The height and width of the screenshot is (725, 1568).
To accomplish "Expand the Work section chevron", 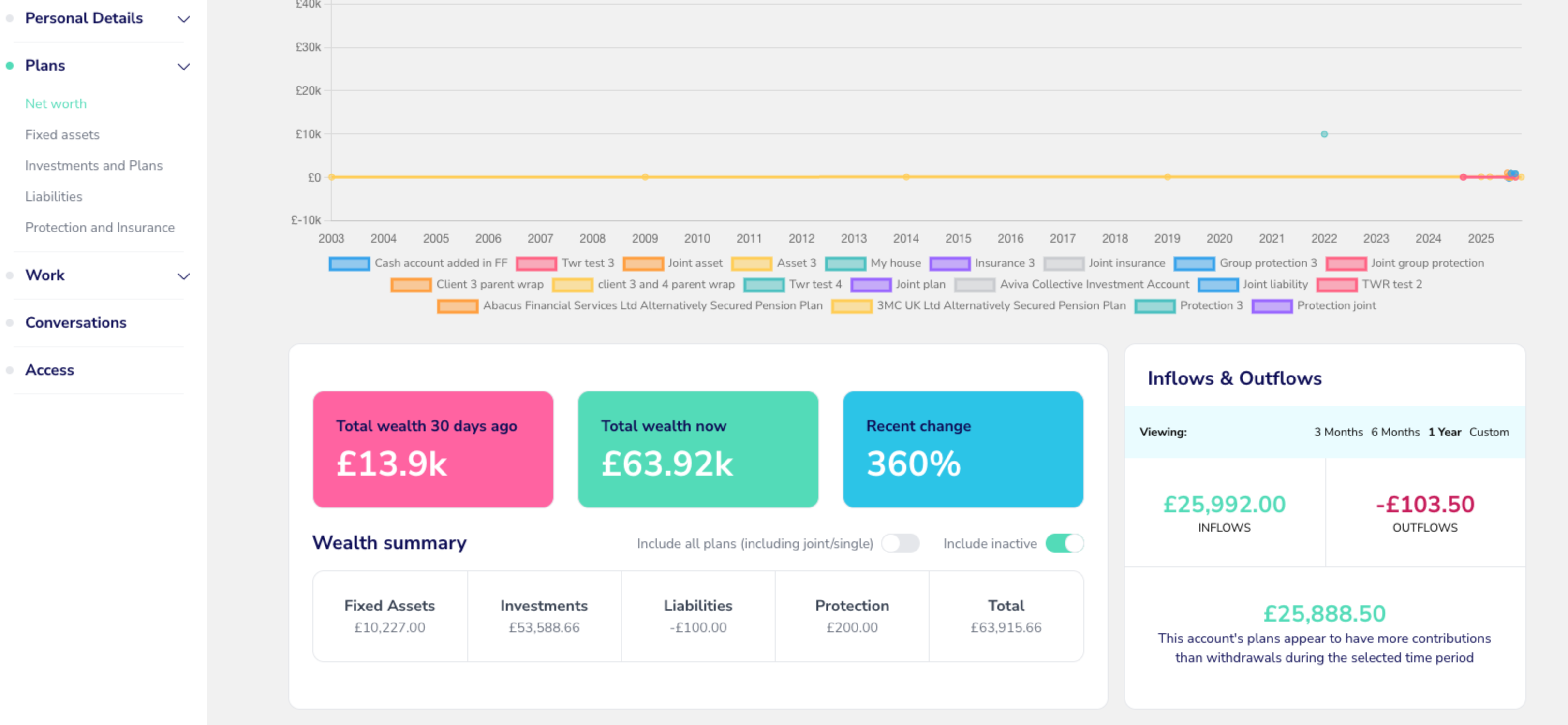I will (183, 276).
